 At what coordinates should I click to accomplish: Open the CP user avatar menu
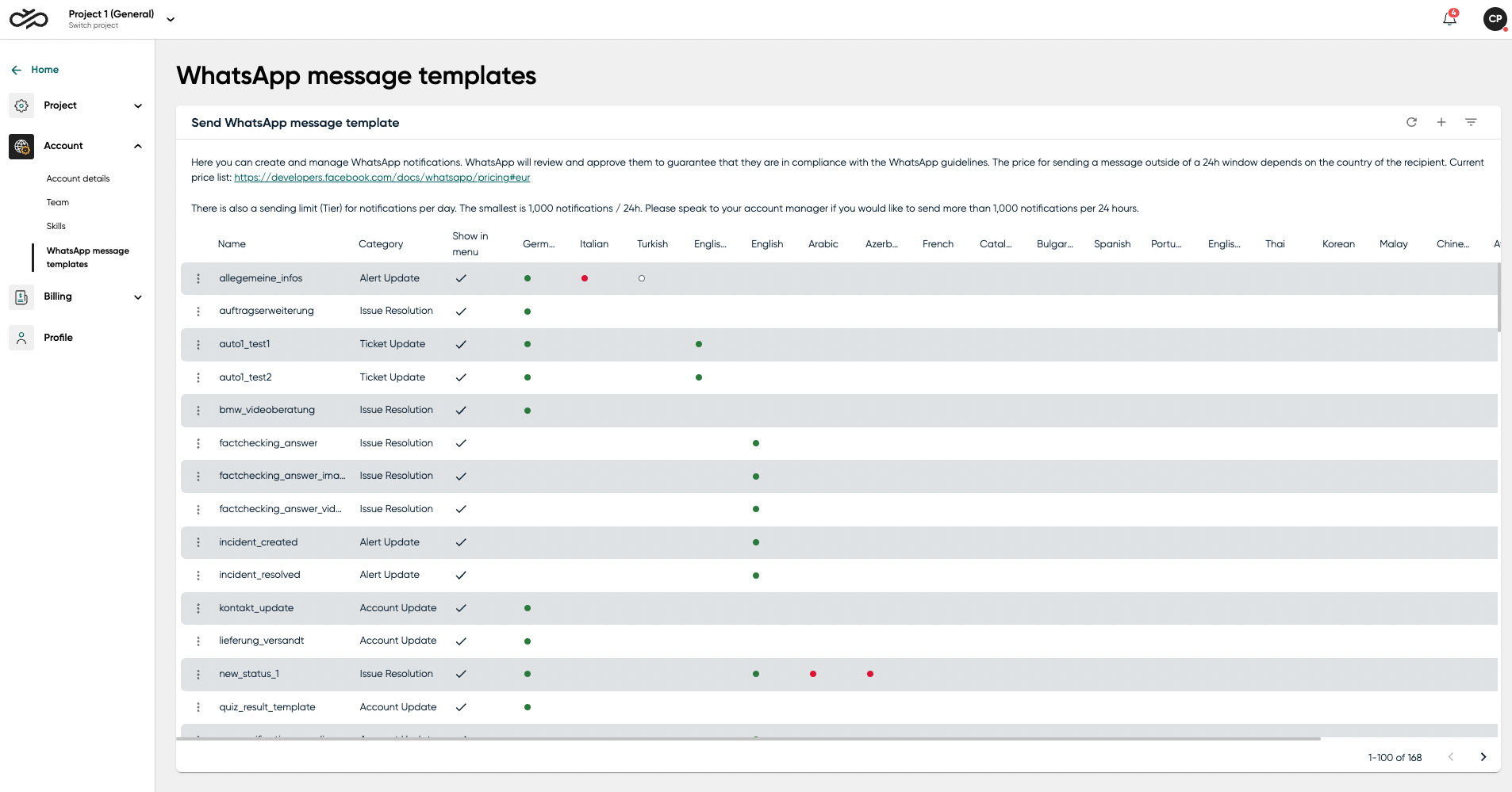[1495, 18]
